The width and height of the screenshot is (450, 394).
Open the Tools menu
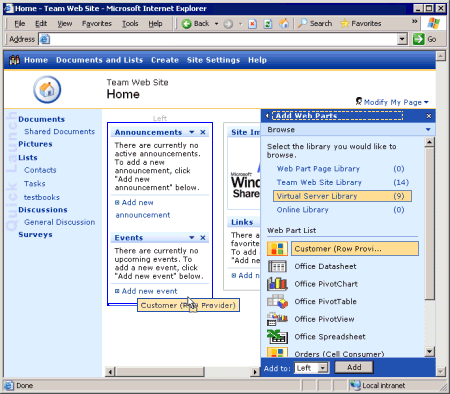tap(130, 24)
